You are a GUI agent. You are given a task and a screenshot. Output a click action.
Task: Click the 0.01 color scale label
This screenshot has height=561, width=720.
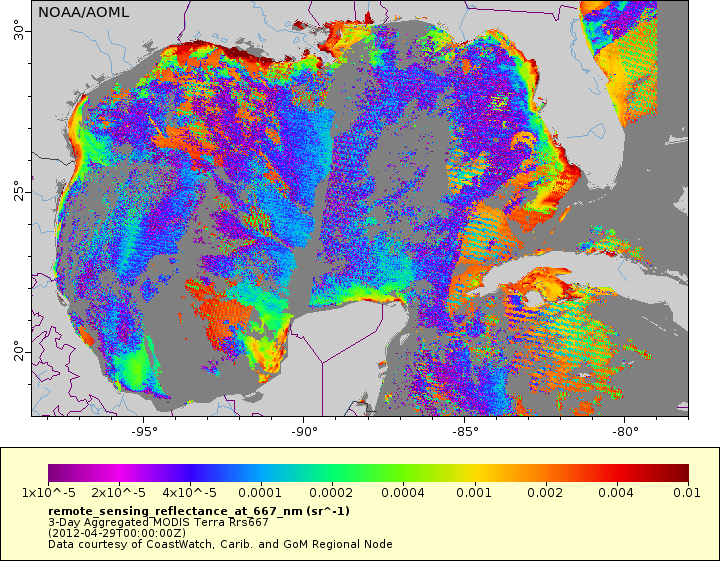click(687, 493)
